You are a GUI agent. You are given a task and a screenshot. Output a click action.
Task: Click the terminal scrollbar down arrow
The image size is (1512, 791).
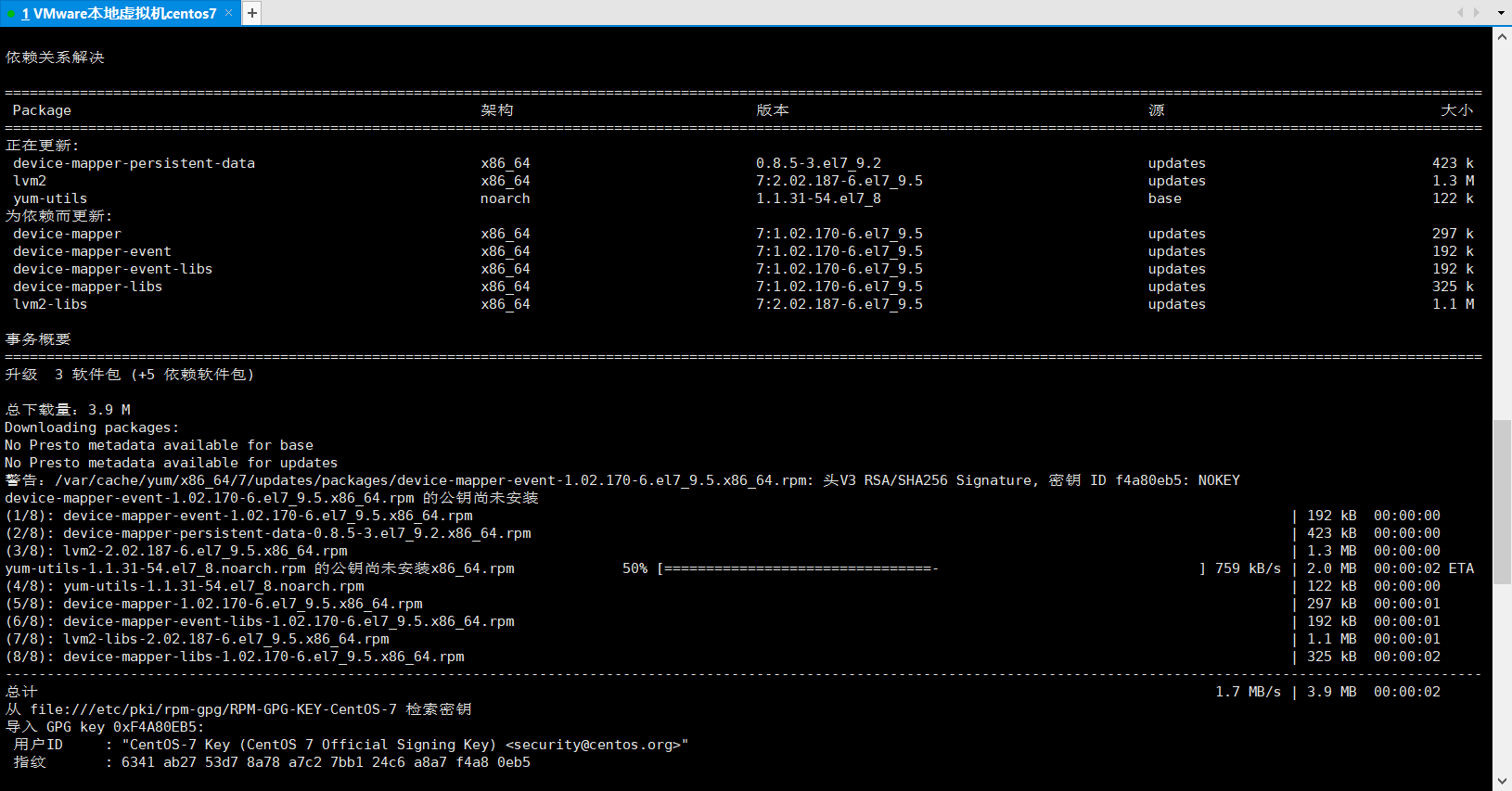point(1502,781)
